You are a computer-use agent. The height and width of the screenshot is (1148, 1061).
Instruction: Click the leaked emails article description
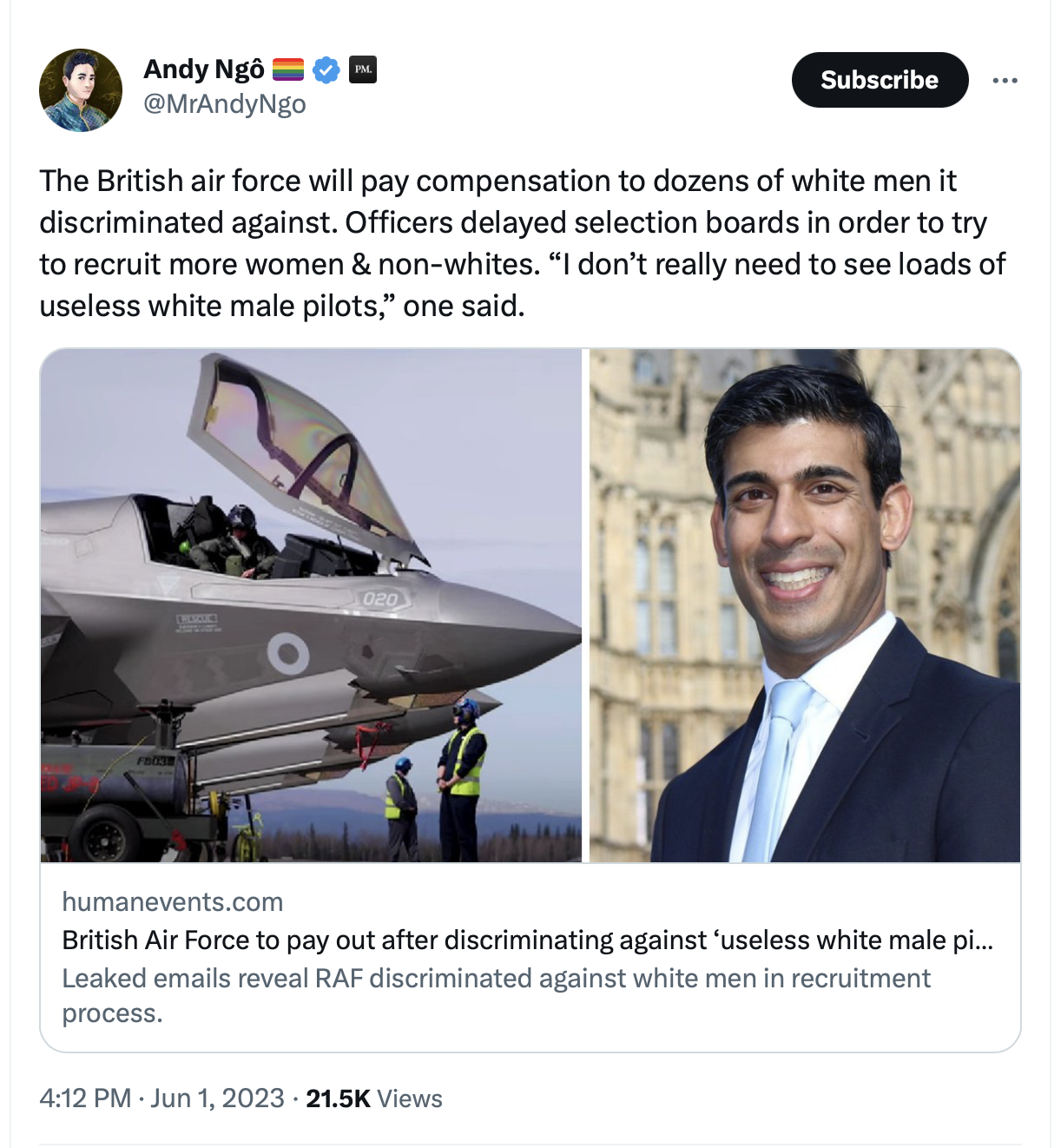coord(496,995)
